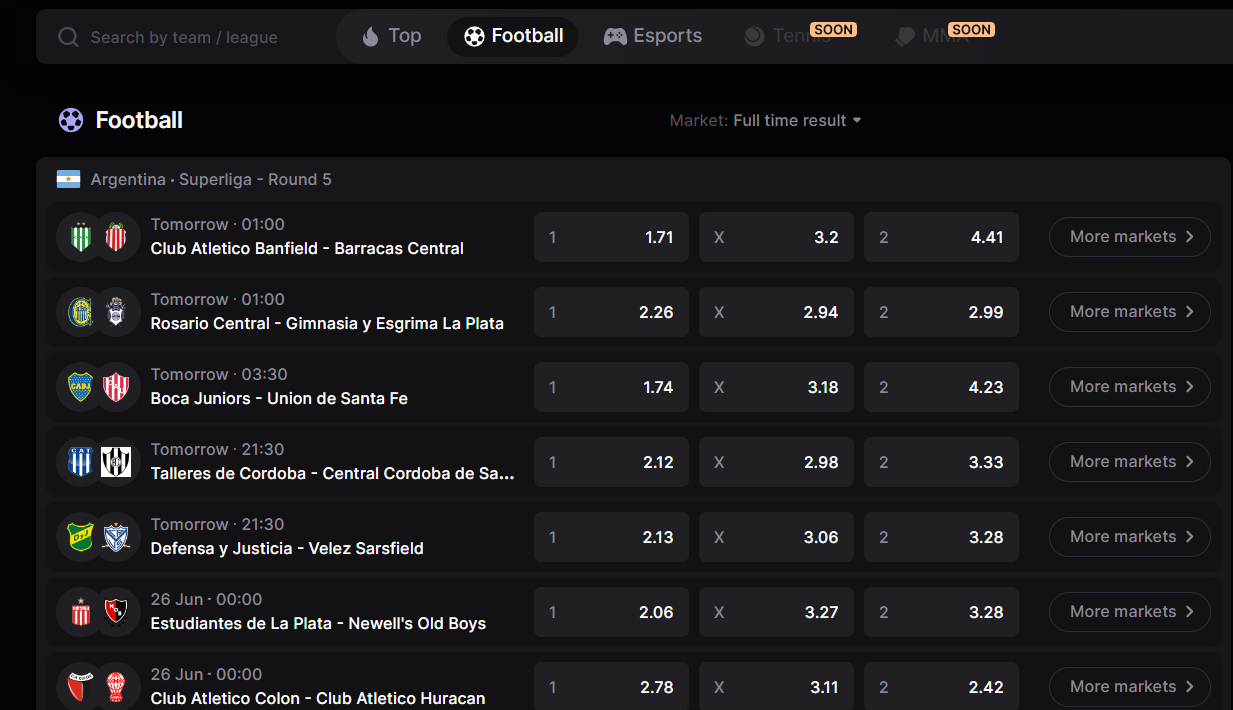
Task: Click Newell's Old Boys crest
Action: [116, 612]
